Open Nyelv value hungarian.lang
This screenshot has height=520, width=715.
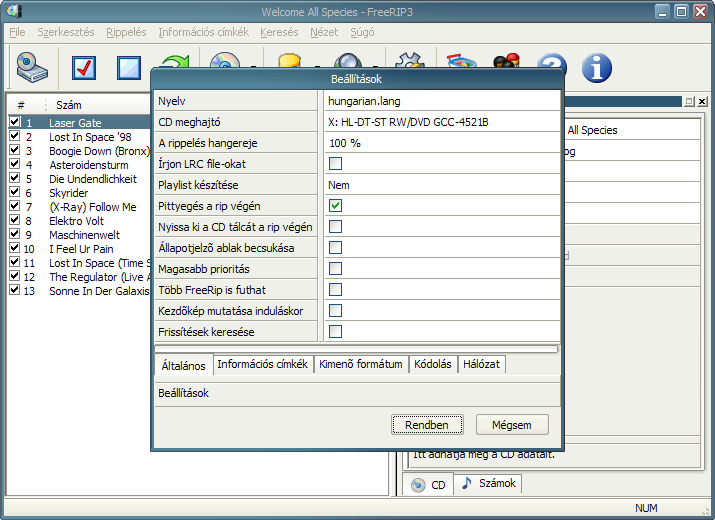(x=442, y=101)
